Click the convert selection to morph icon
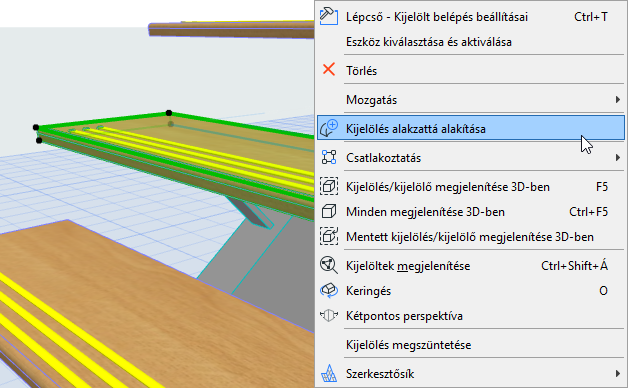The width and height of the screenshot is (628, 388). coord(329,128)
